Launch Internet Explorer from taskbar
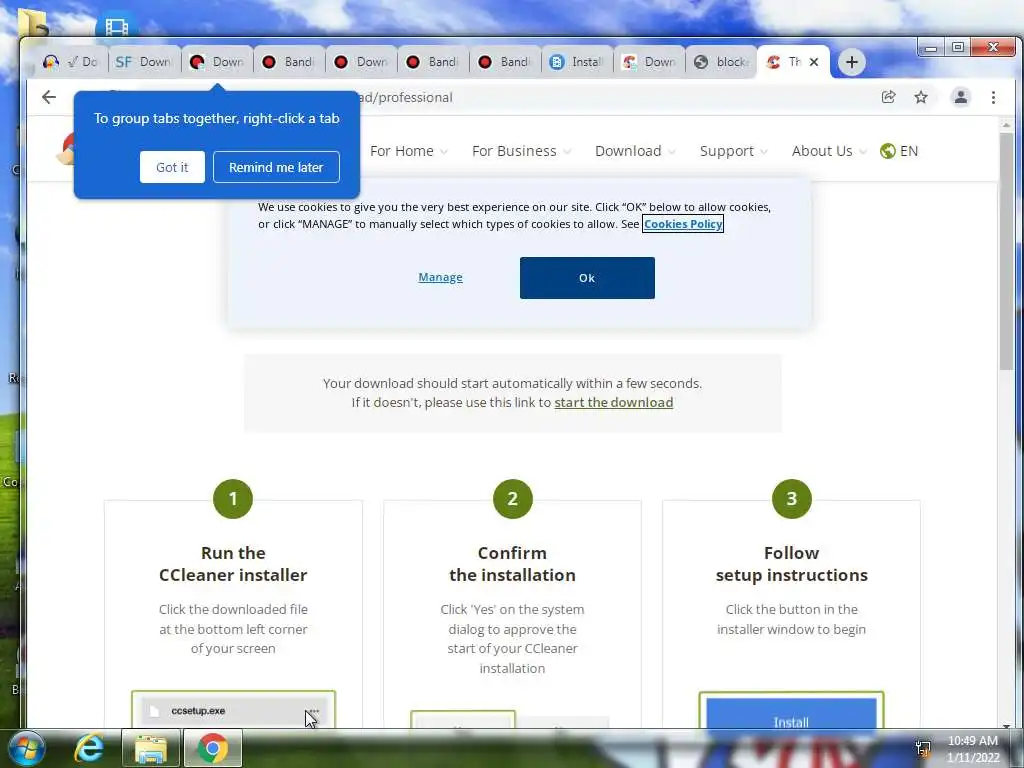Screen dimensions: 1024x768 pyautogui.click(x=89, y=748)
